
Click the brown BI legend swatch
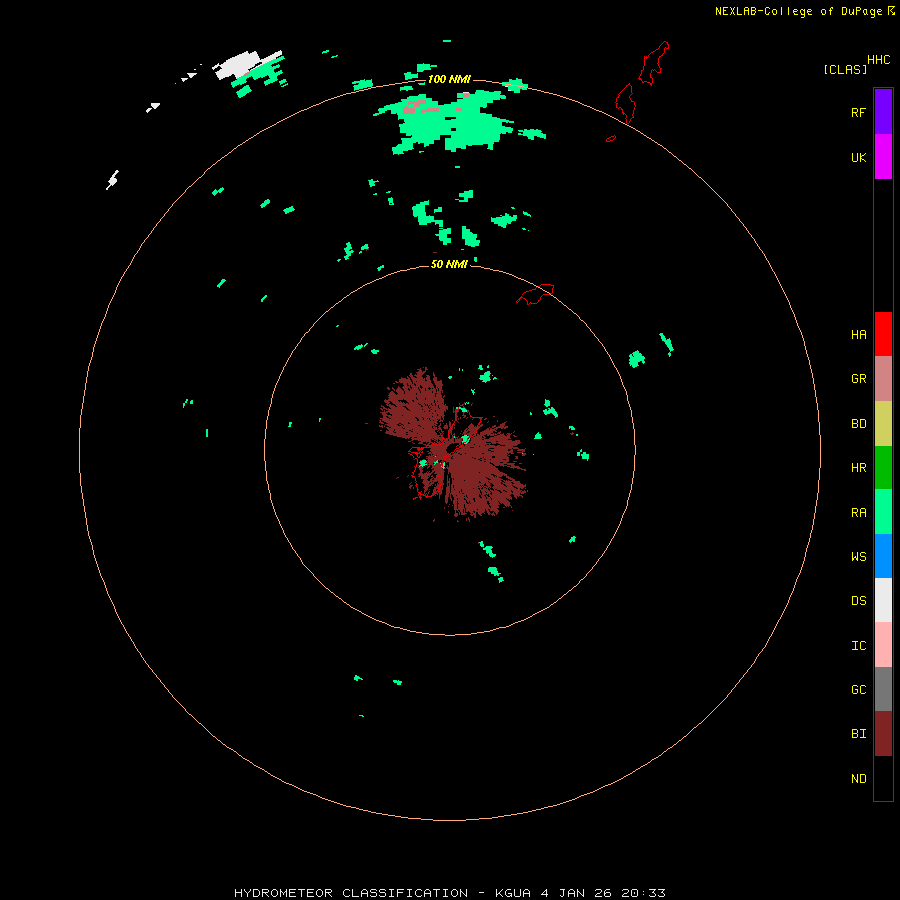click(883, 734)
